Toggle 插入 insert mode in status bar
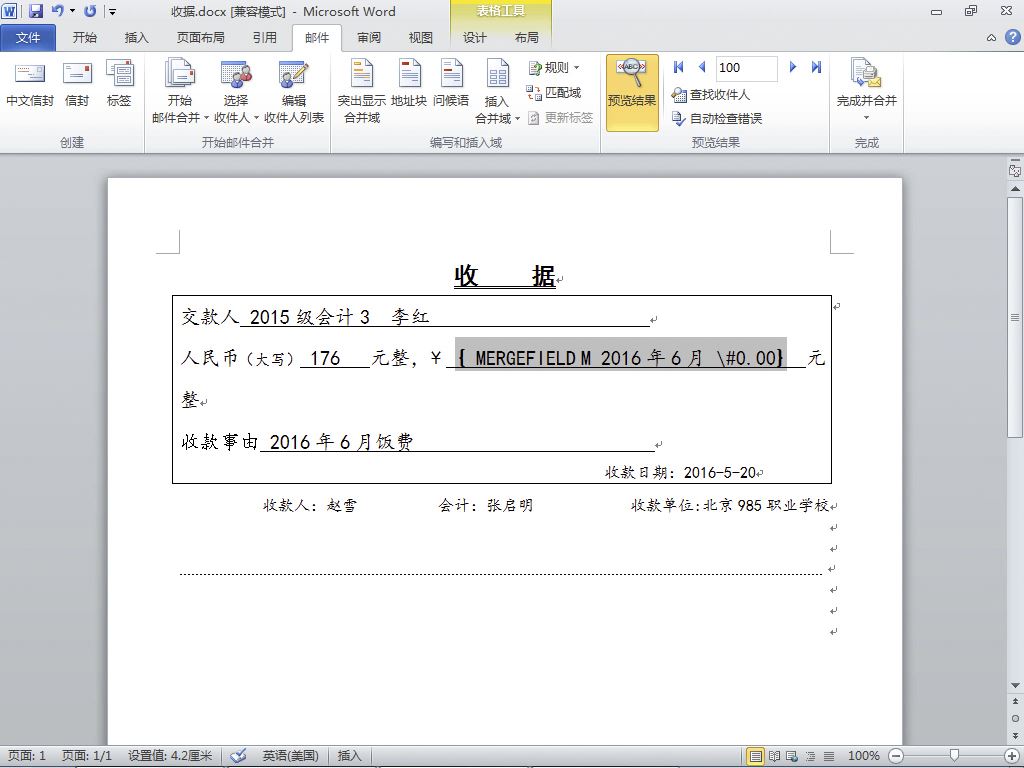 click(349, 756)
